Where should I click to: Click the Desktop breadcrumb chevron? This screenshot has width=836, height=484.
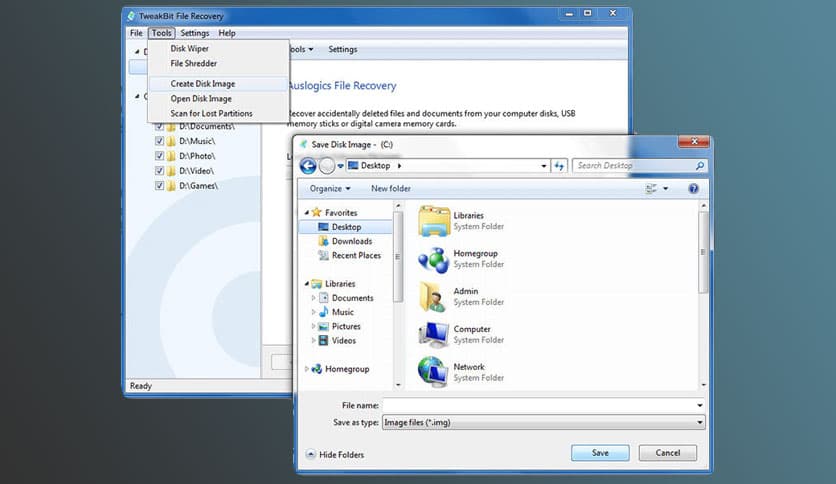coord(399,166)
